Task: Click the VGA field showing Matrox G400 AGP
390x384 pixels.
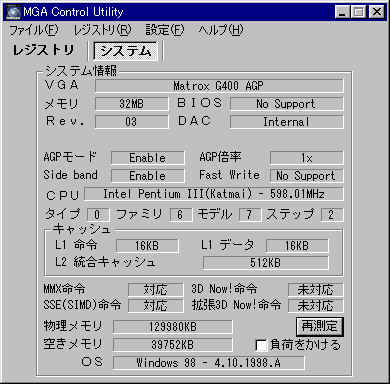Action: [x=219, y=86]
